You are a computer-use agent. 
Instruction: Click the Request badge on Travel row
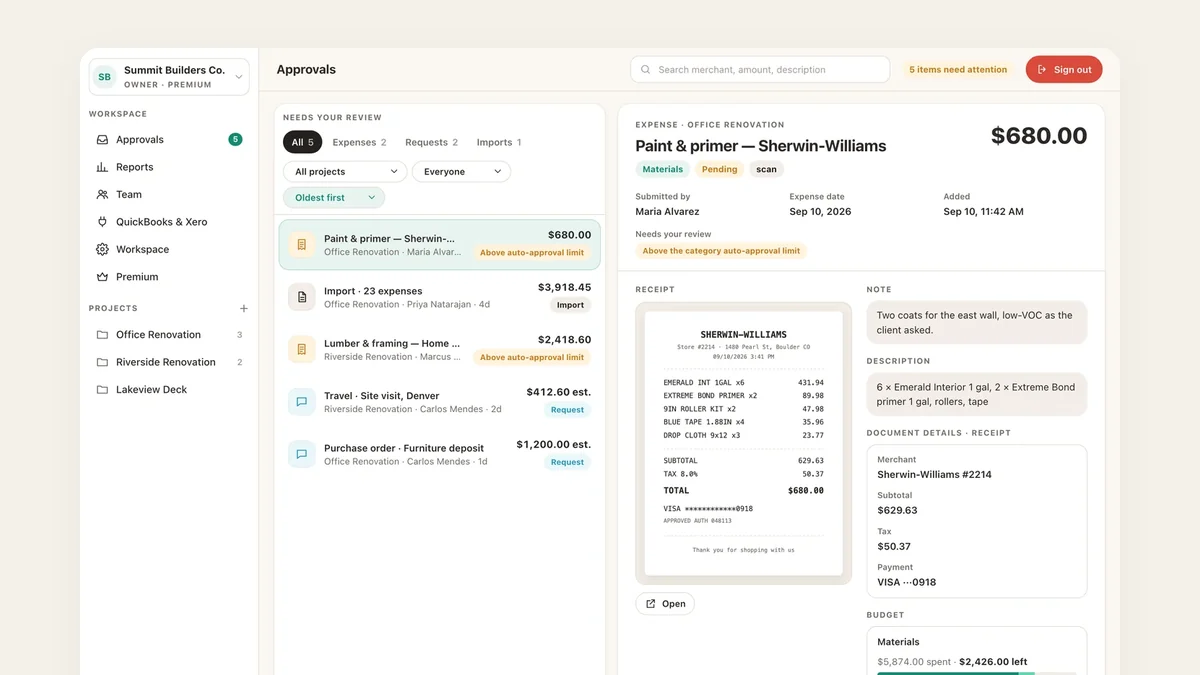[567, 410]
